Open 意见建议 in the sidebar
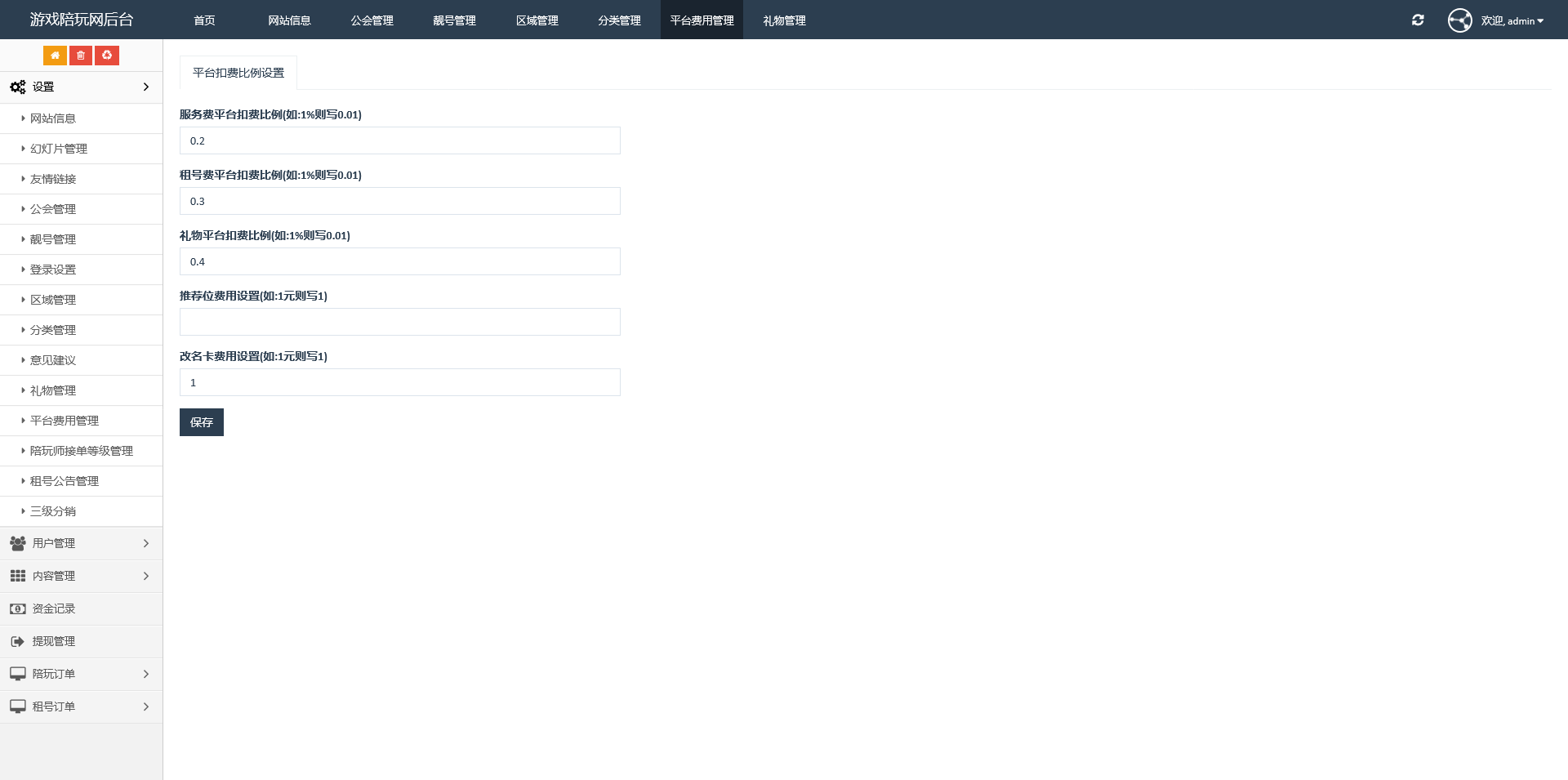1568x780 pixels. tap(82, 360)
